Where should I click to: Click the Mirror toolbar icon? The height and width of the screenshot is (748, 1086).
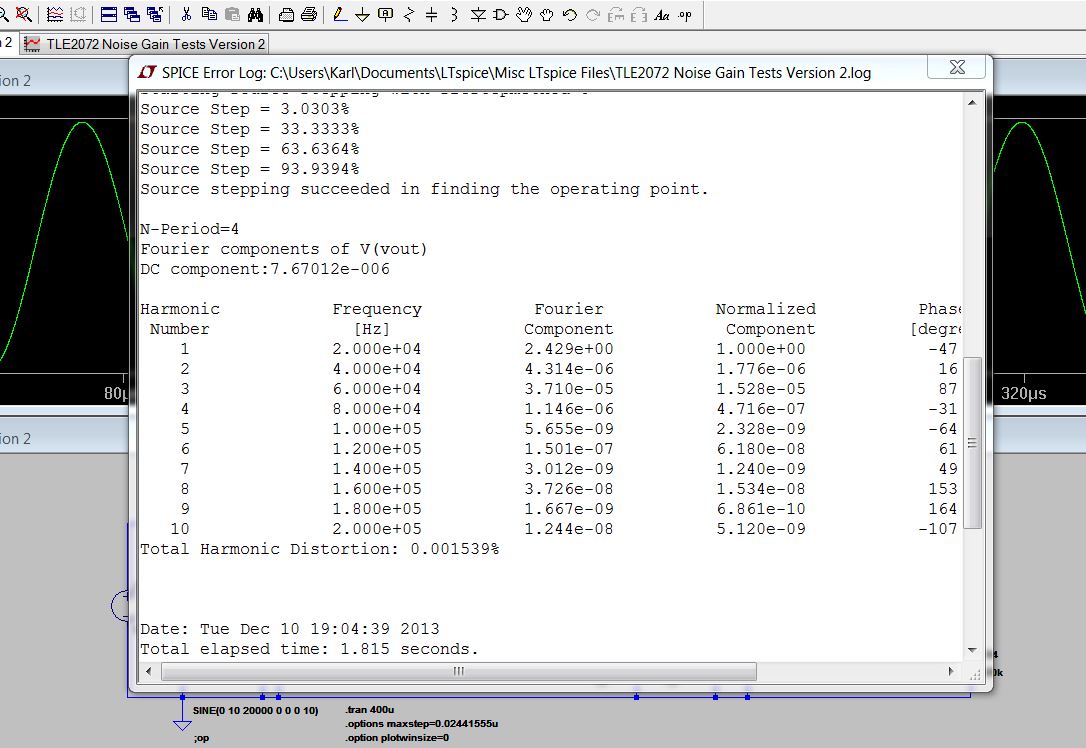(639, 14)
